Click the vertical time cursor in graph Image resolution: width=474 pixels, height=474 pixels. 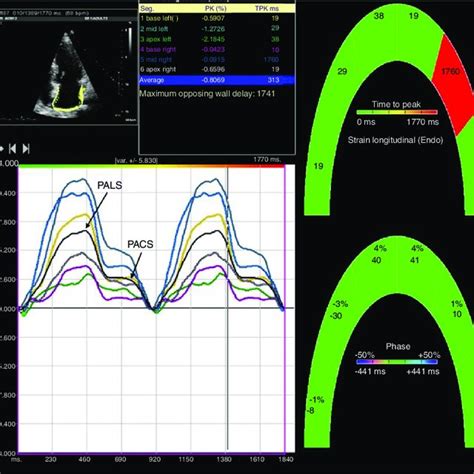[x=228, y=308]
